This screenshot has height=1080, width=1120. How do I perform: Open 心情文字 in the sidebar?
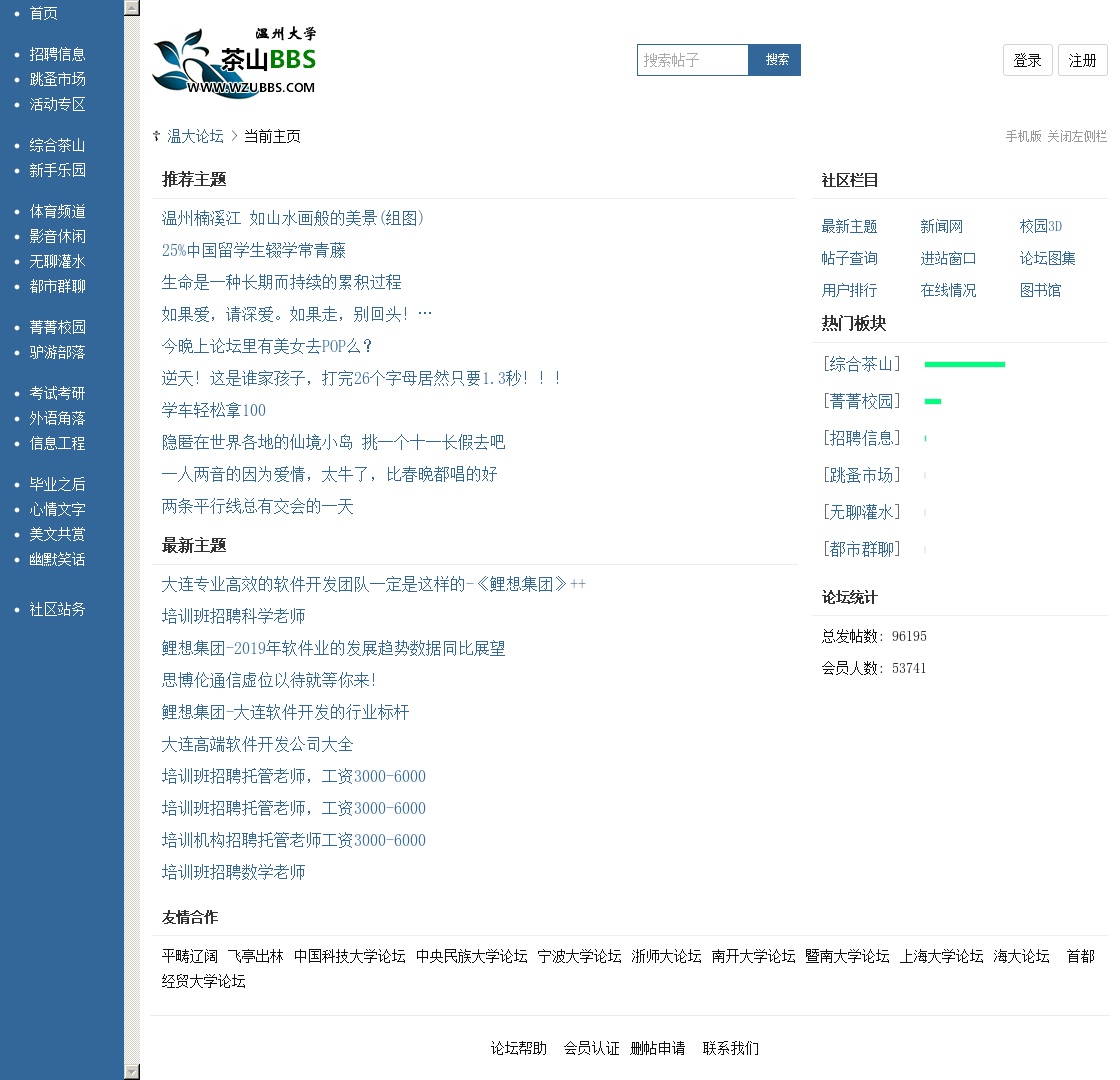(x=57, y=509)
